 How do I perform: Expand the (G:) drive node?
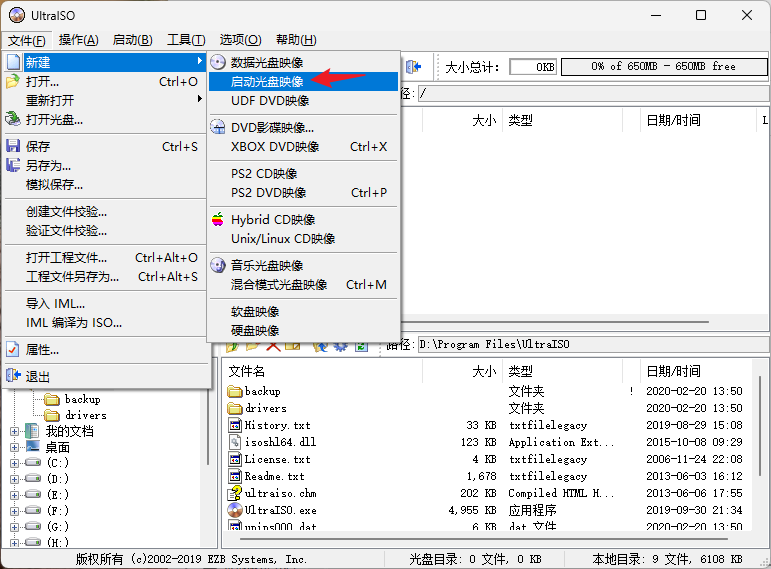click(14, 527)
